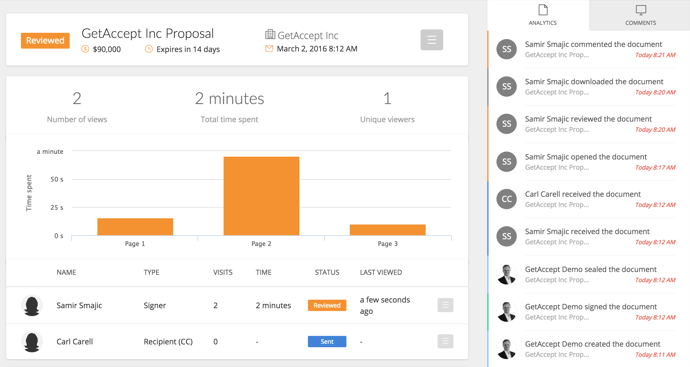Click 'Samir Smajic downloaded the document' entry
This screenshot has width=690, height=367.
(594, 82)
